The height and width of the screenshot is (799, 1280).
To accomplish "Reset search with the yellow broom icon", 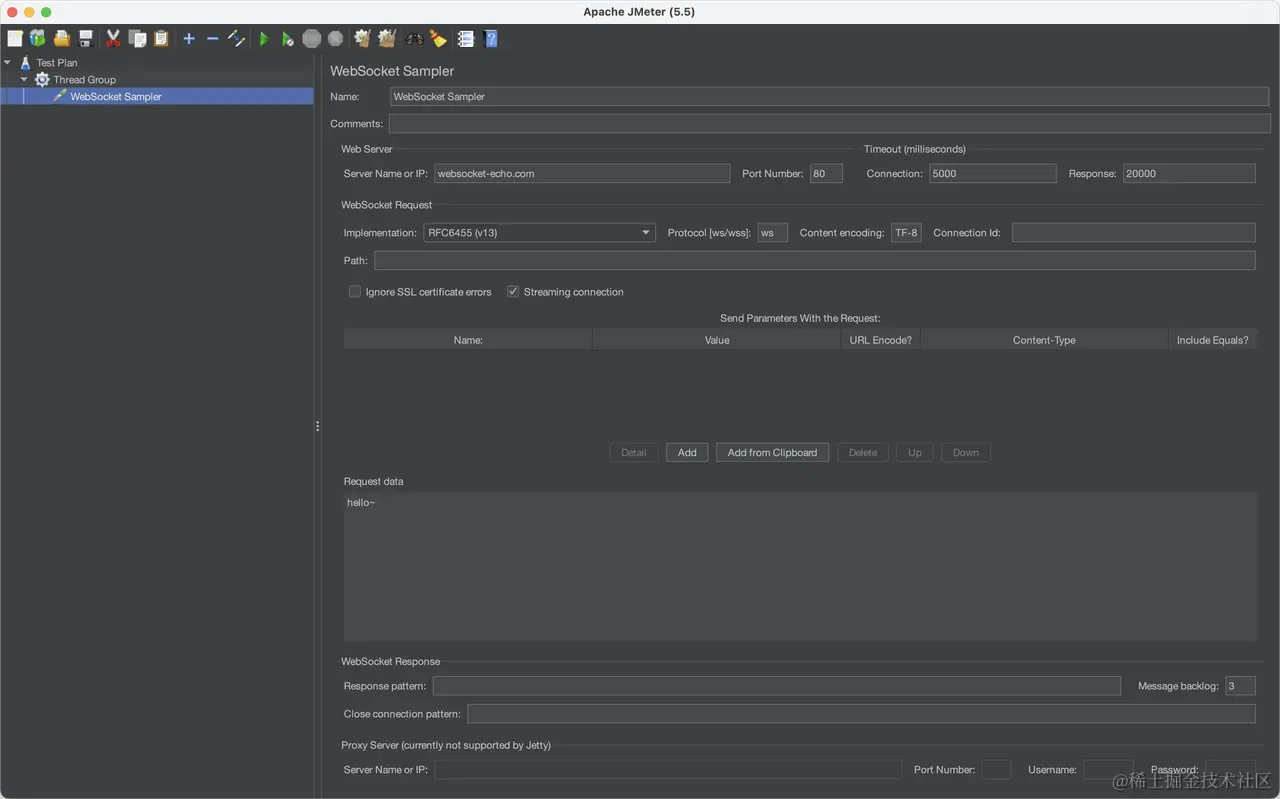I will pos(438,39).
